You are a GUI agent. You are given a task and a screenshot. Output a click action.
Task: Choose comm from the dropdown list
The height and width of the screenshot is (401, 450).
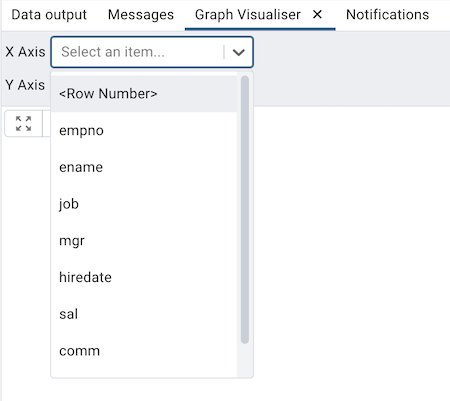tap(144, 351)
